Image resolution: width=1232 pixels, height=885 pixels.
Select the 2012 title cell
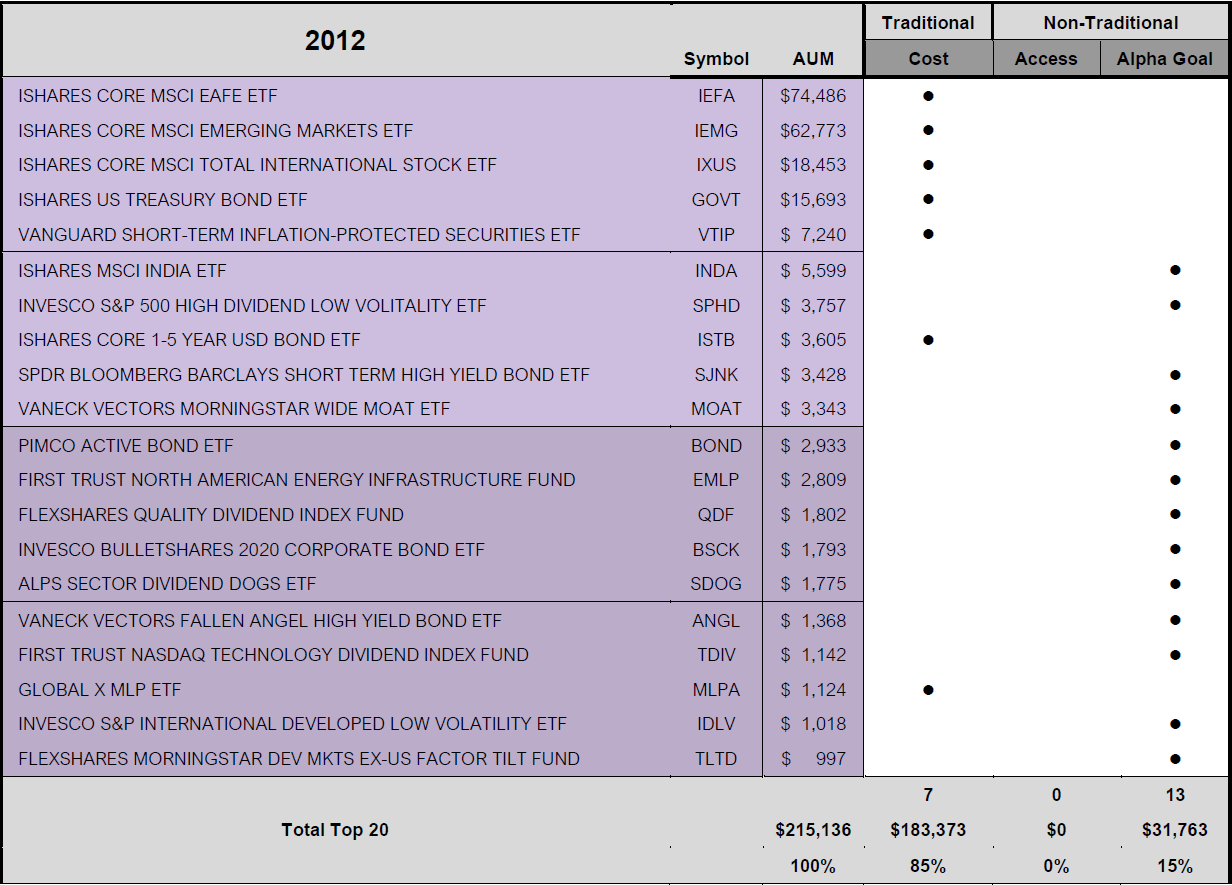coord(335,40)
